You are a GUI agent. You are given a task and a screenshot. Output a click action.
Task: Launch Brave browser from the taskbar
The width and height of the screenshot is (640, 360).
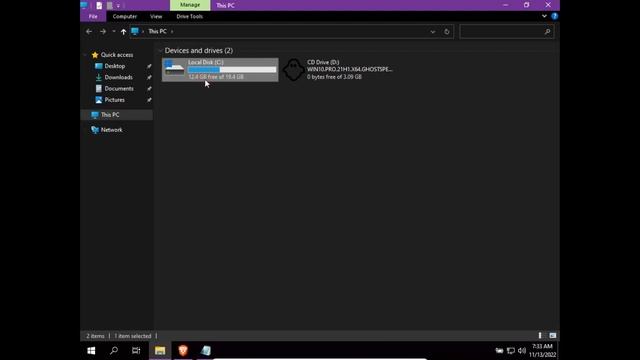point(183,351)
